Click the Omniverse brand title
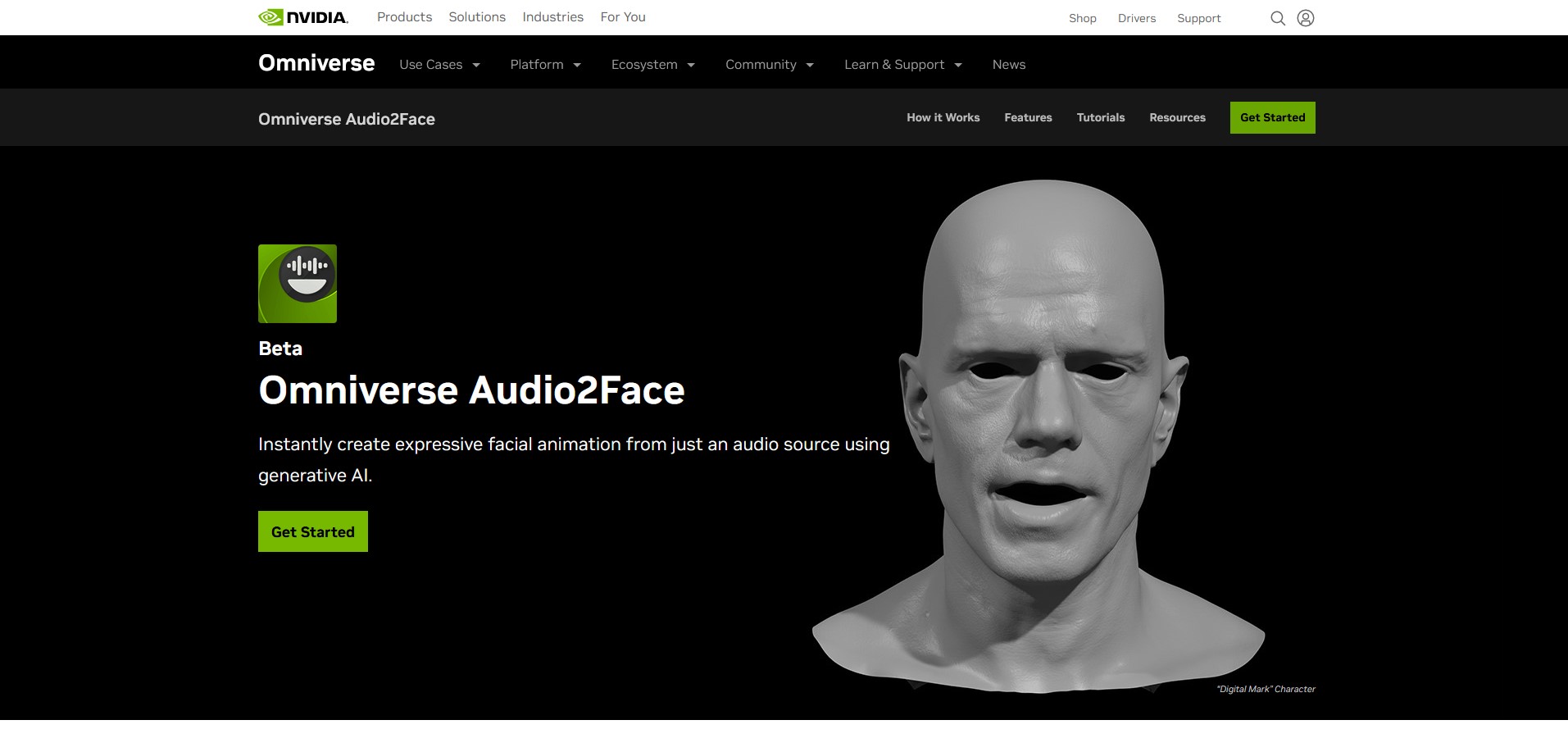This screenshot has height=752, width=1568. pyautogui.click(x=316, y=63)
